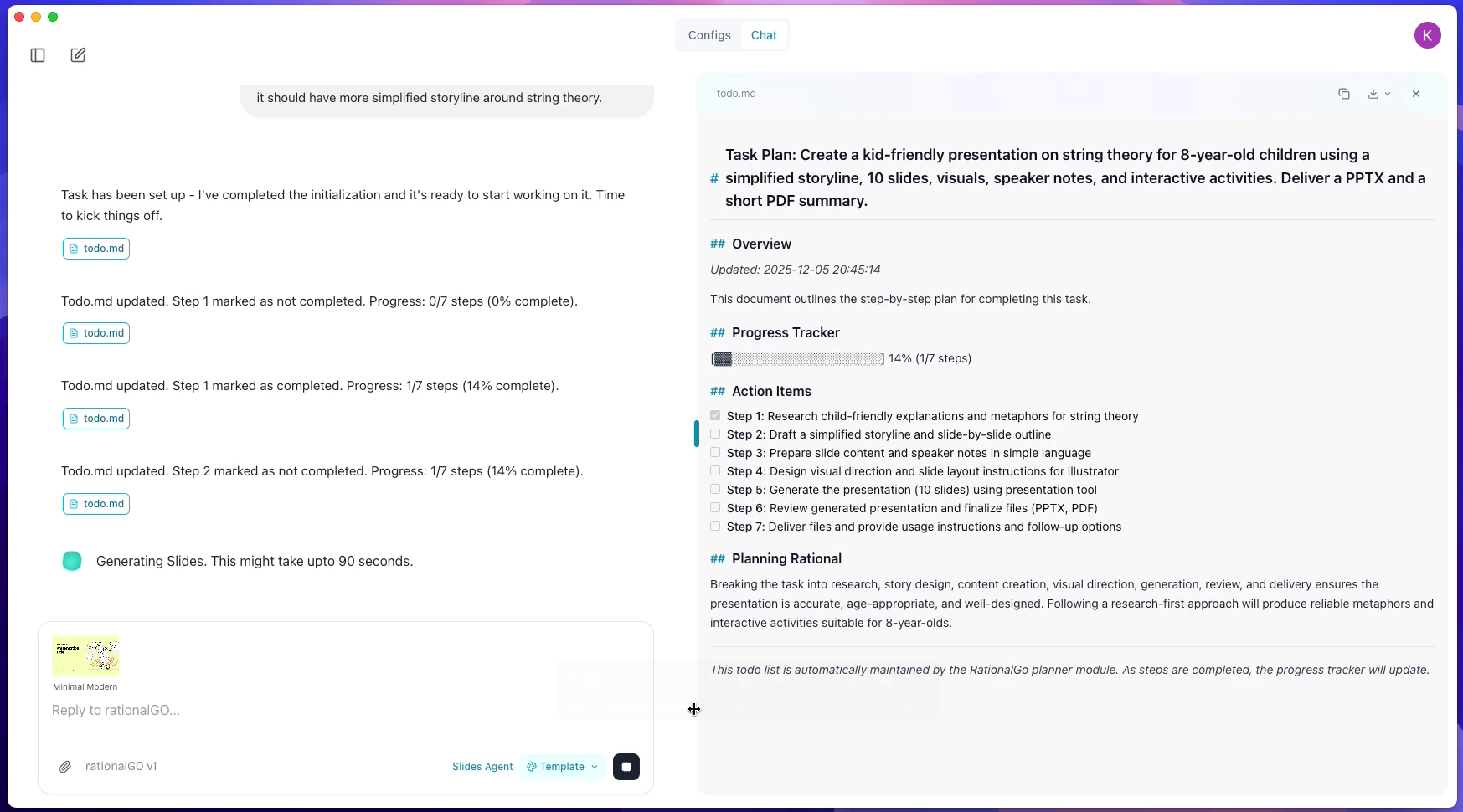Check Step 6 review presentation checkbox
The width and height of the screenshot is (1463, 812).
click(715, 507)
